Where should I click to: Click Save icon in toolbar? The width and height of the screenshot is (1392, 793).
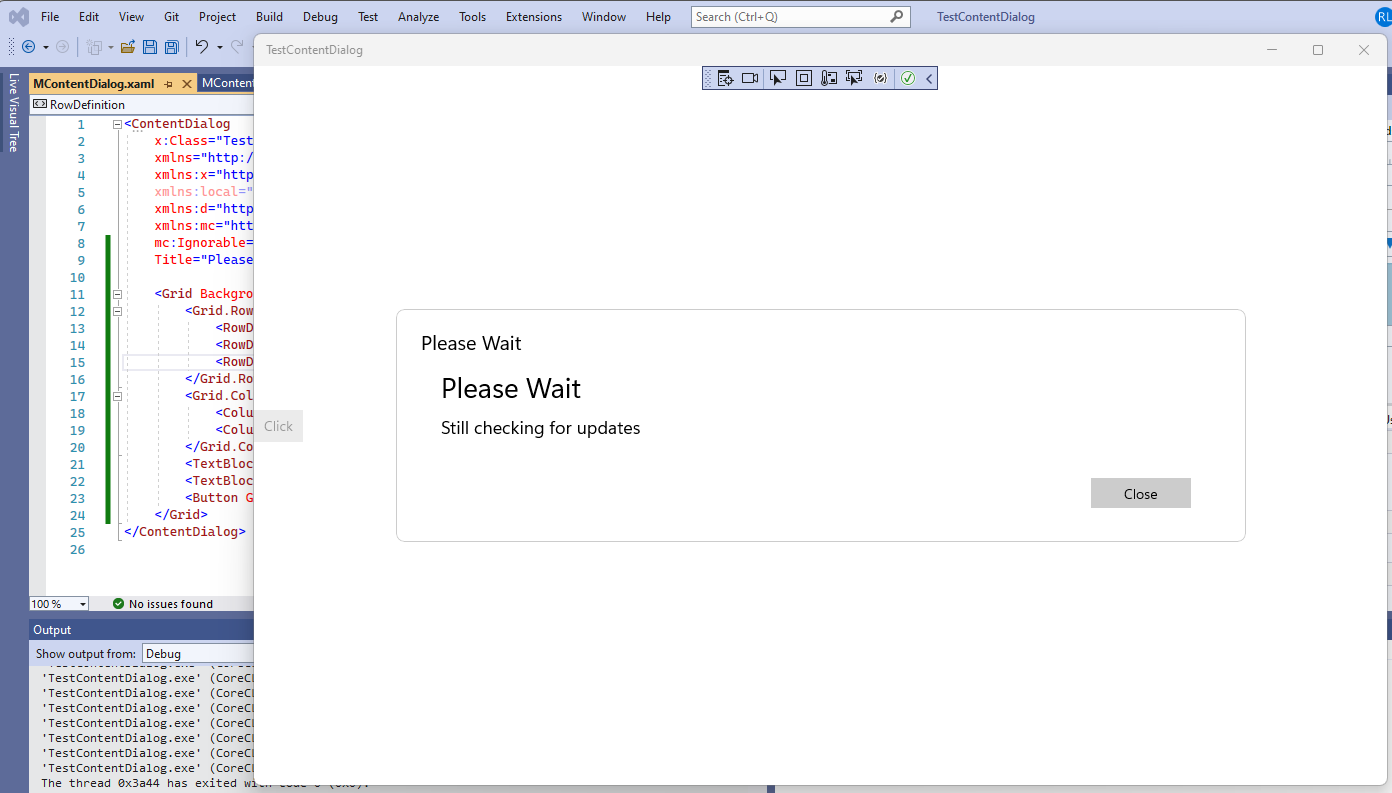150,47
